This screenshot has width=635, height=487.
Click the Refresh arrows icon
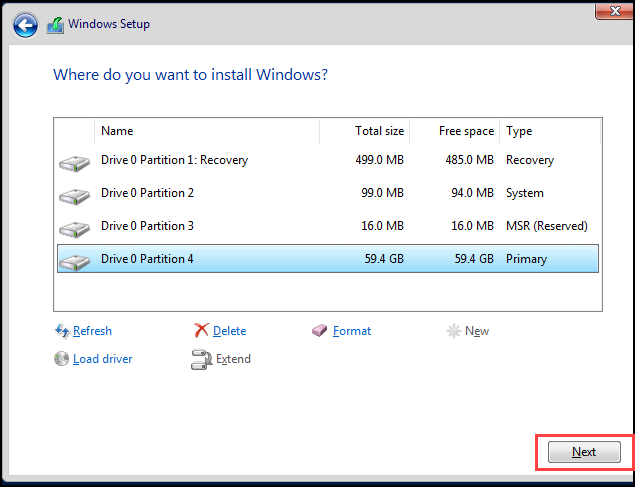point(62,331)
